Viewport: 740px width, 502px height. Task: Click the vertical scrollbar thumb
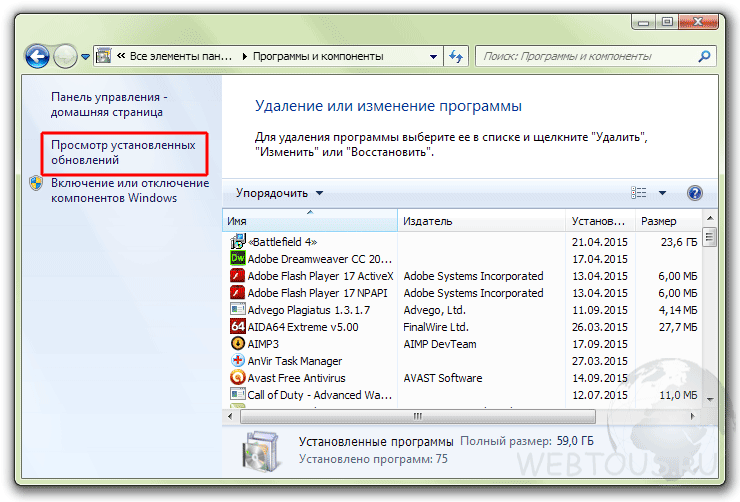click(710, 237)
